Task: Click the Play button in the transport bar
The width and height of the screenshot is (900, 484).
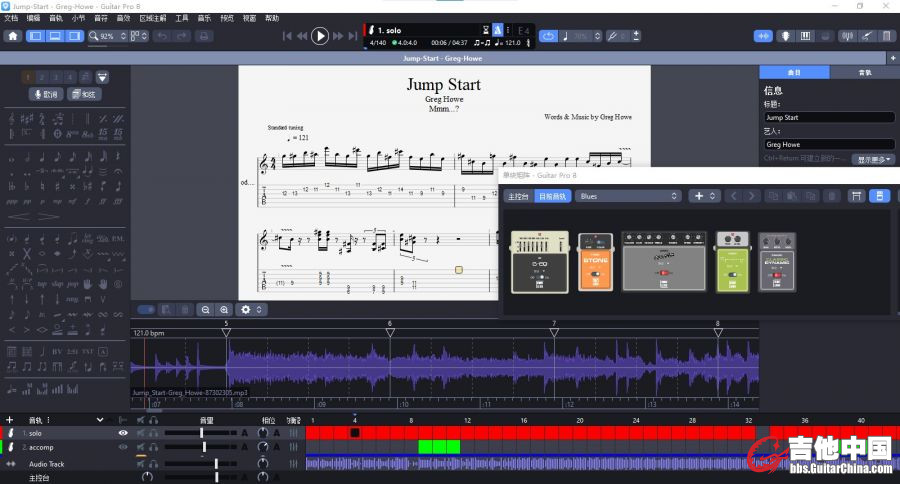Action: point(319,36)
